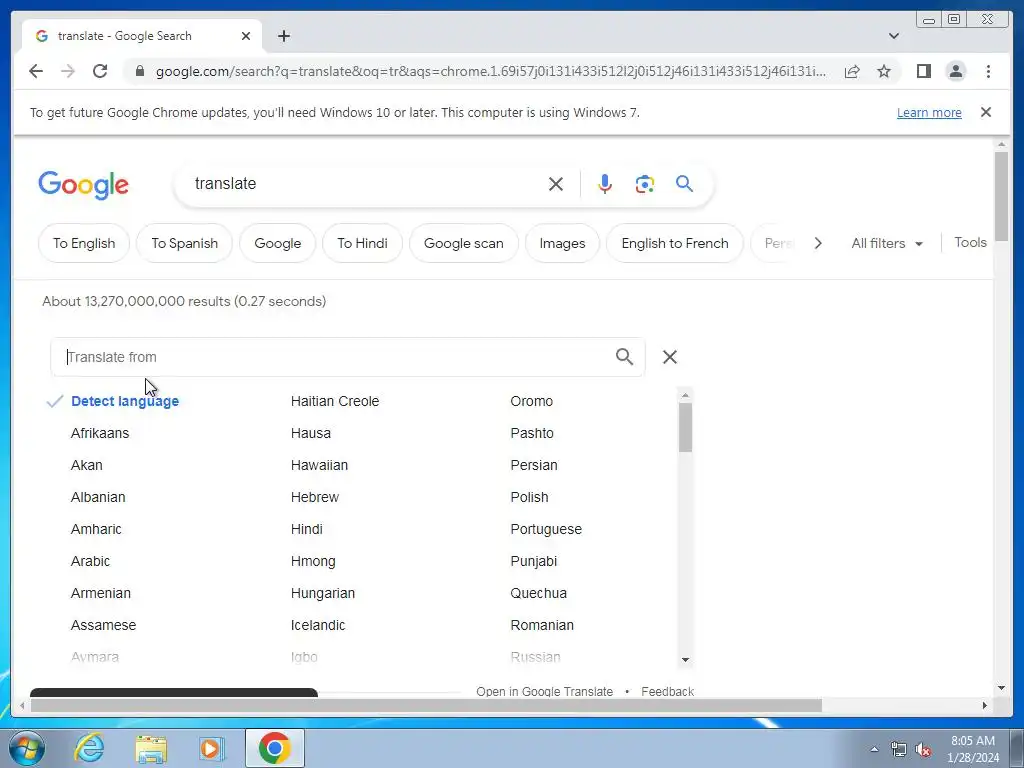Click the language list scrollbar down arrow
The height and width of the screenshot is (768, 1024).
pos(685,660)
